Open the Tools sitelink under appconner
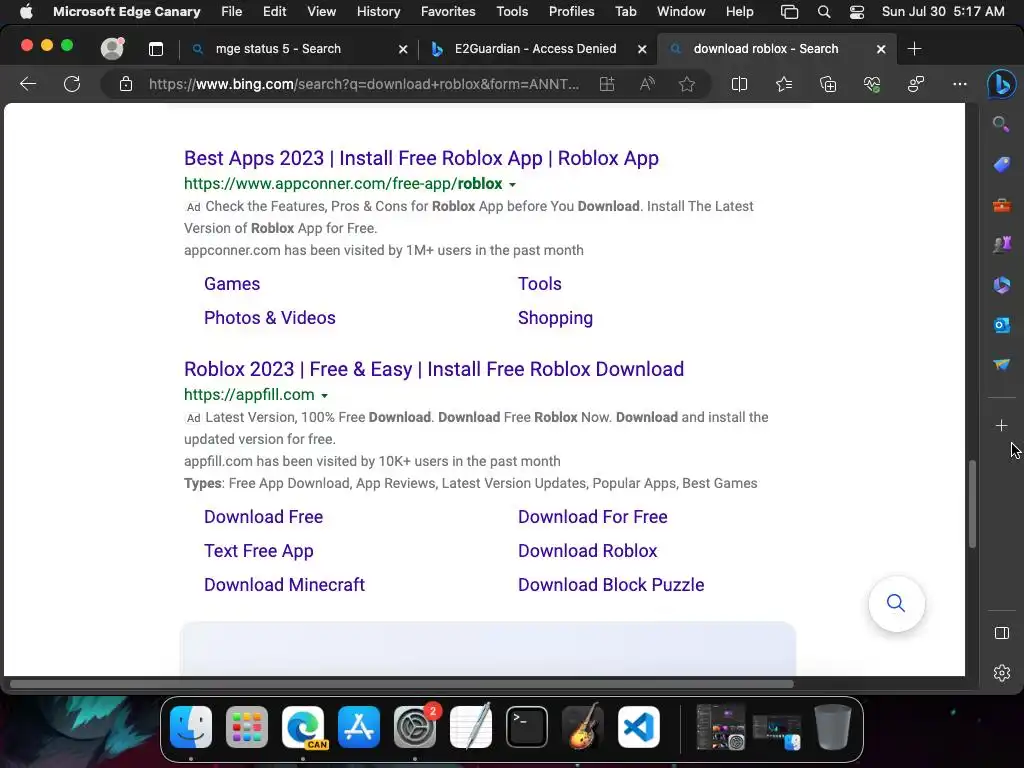1024x768 pixels. coord(539,283)
